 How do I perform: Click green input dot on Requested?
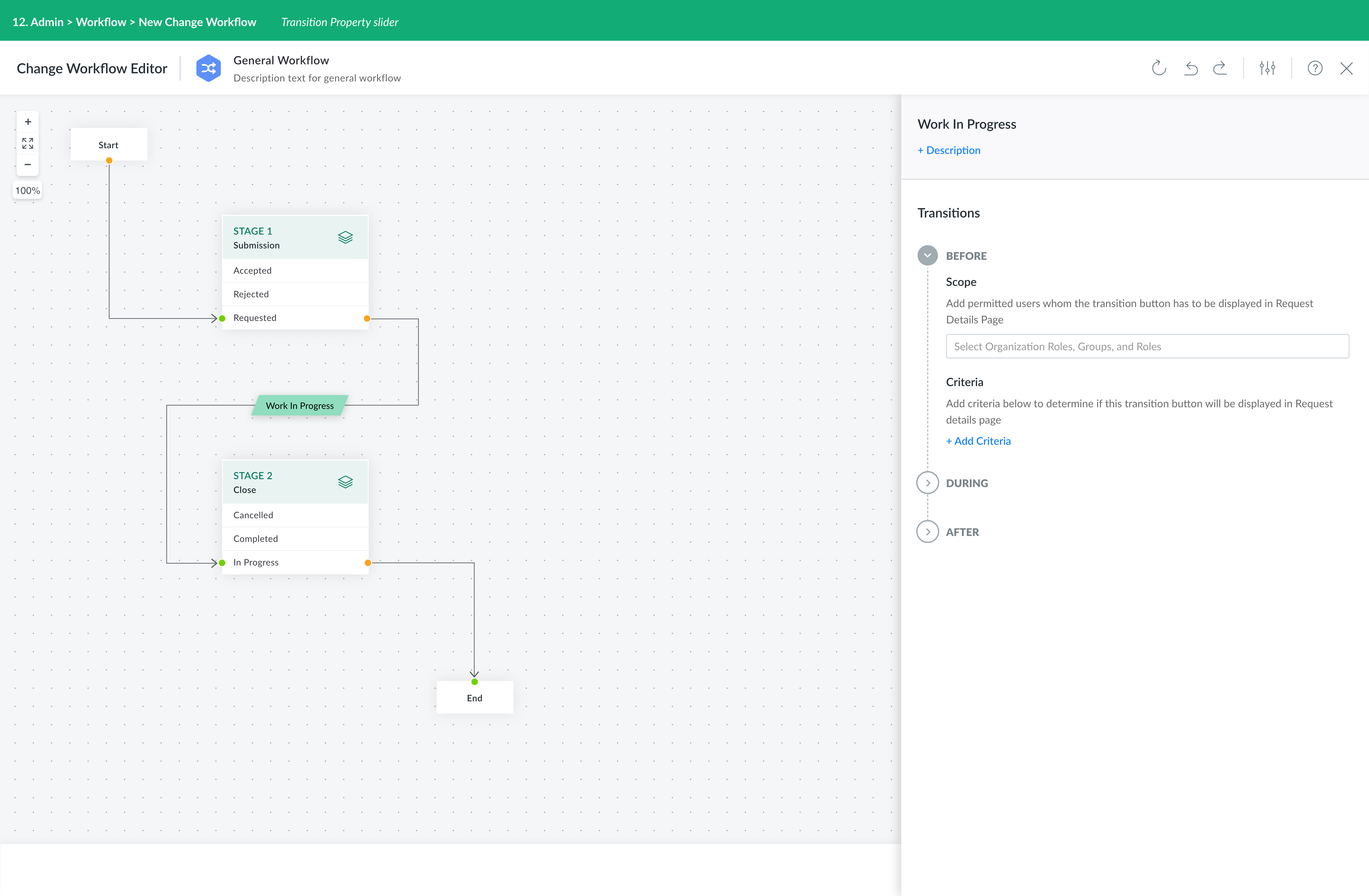point(222,319)
